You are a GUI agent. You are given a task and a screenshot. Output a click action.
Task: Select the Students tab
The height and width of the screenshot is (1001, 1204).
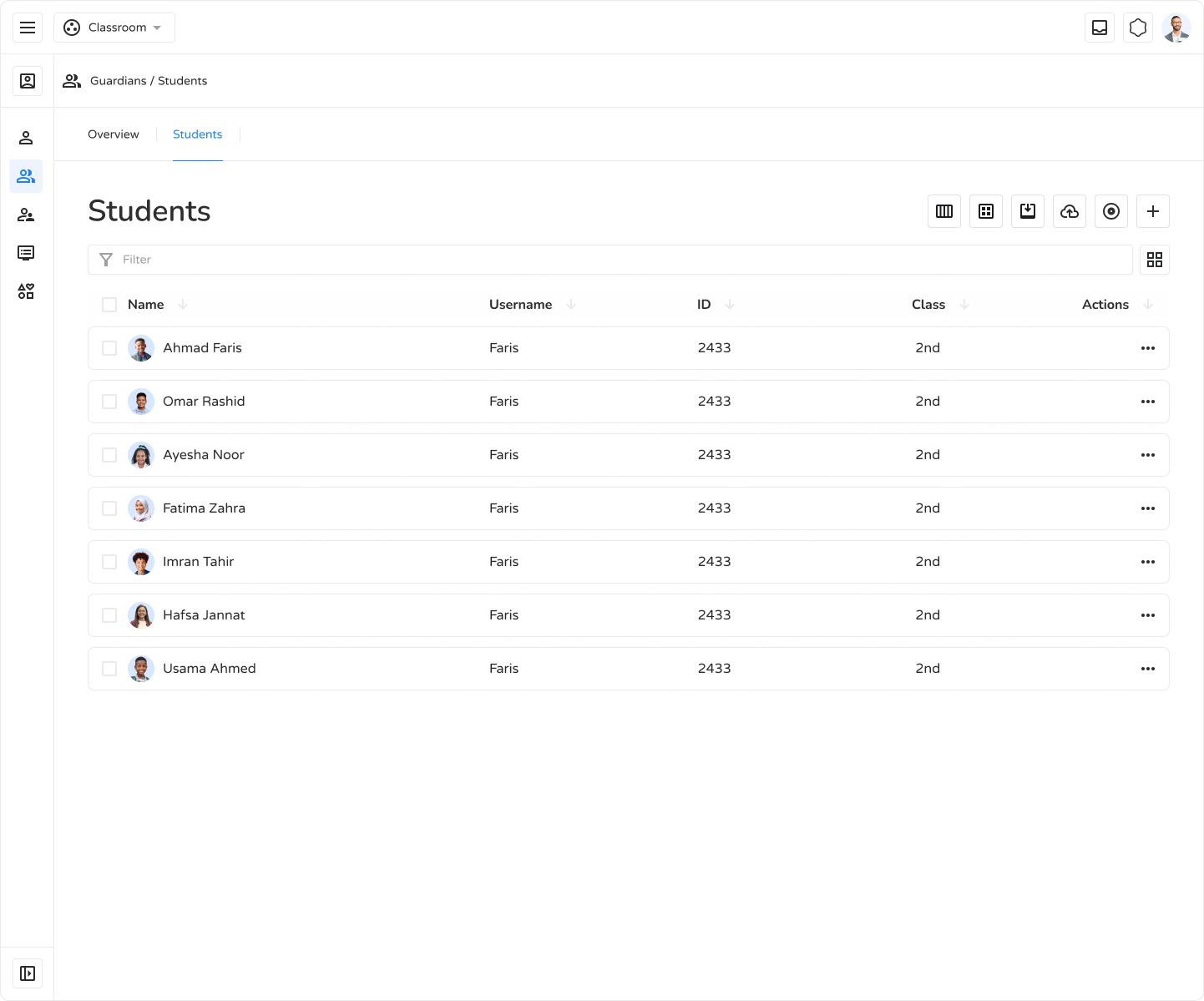coord(197,134)
